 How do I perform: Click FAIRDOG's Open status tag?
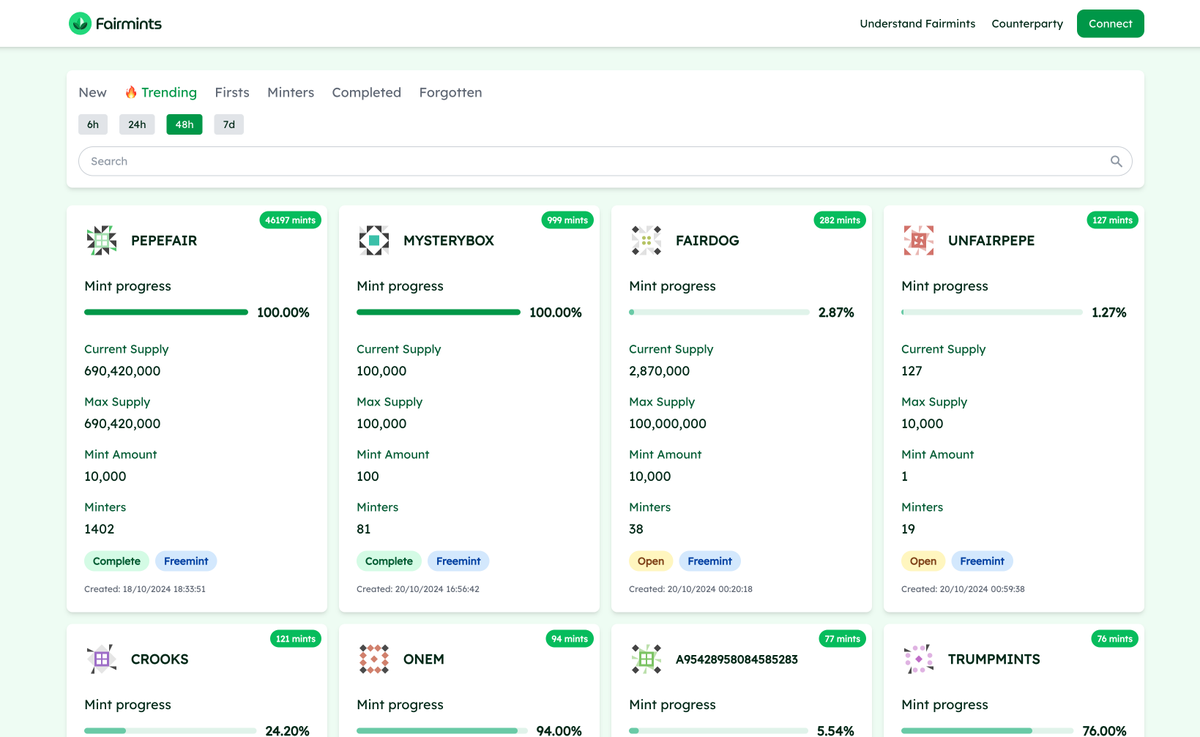click(651, 561)
